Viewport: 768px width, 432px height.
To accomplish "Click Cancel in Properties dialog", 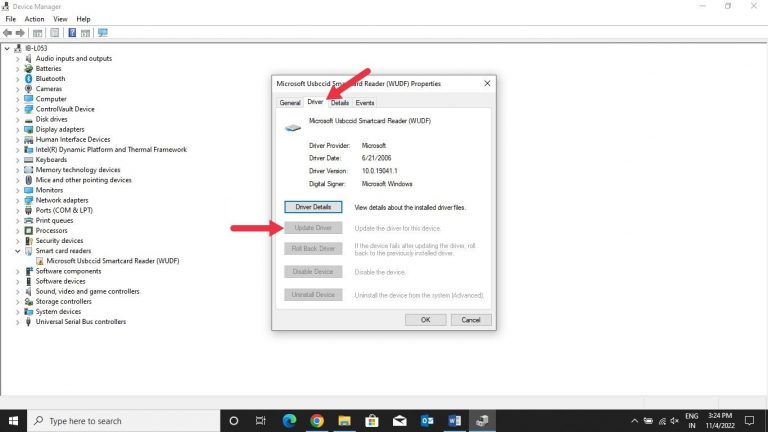I will click(471, 320).
